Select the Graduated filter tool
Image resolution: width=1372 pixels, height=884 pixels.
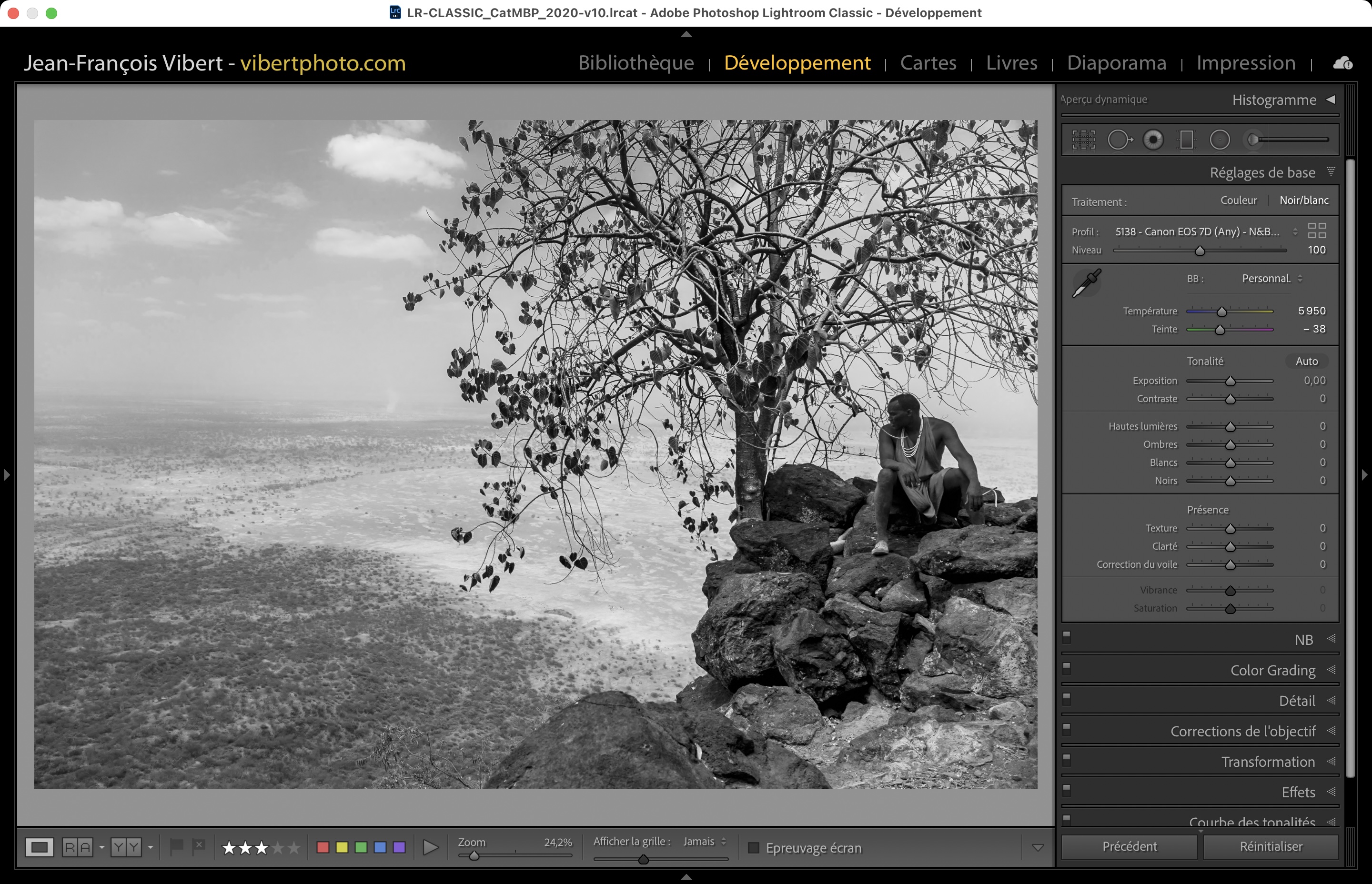click(1186, 140)
